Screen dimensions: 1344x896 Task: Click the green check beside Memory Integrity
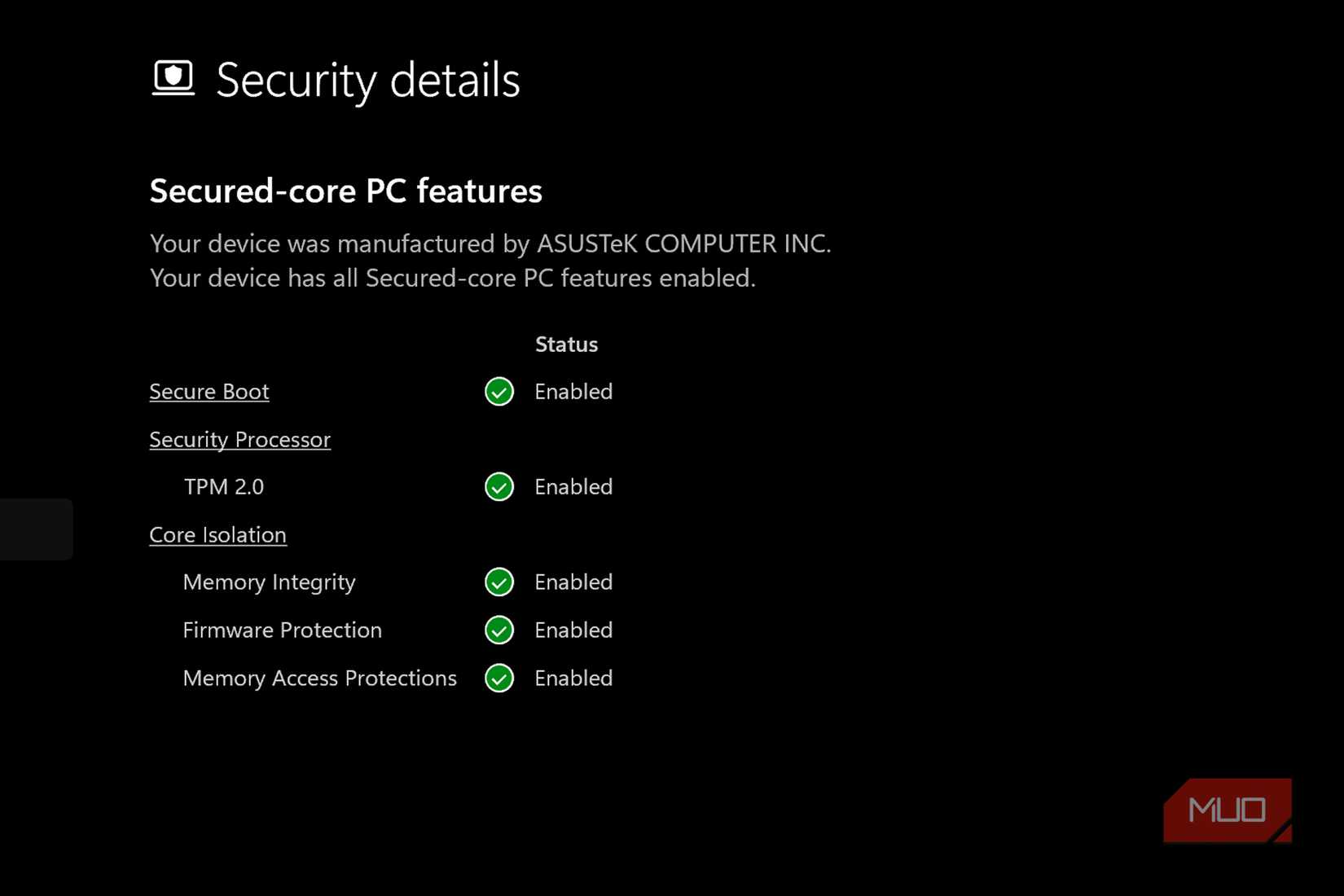click(499, 582)
